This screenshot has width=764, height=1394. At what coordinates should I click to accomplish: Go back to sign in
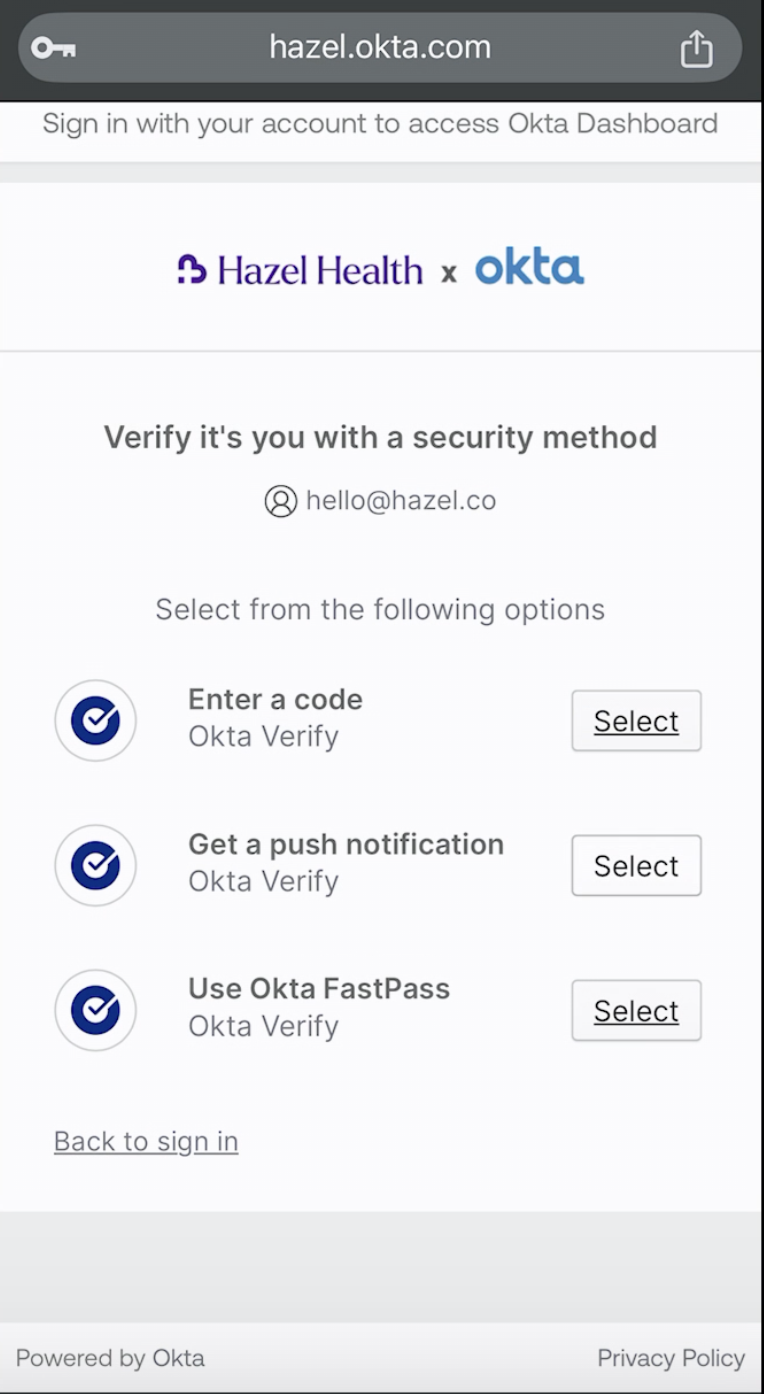coord(146,1141)
